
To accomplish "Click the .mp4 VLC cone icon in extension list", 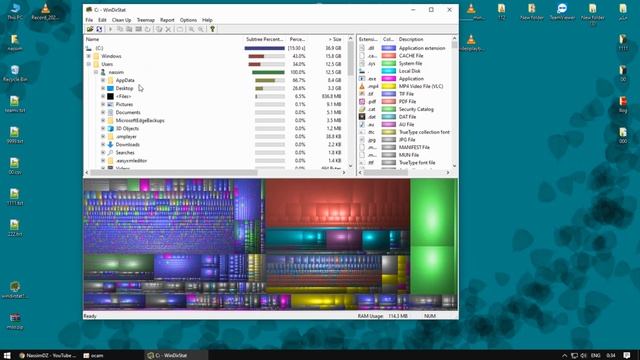I will click(x=362, y=86).
